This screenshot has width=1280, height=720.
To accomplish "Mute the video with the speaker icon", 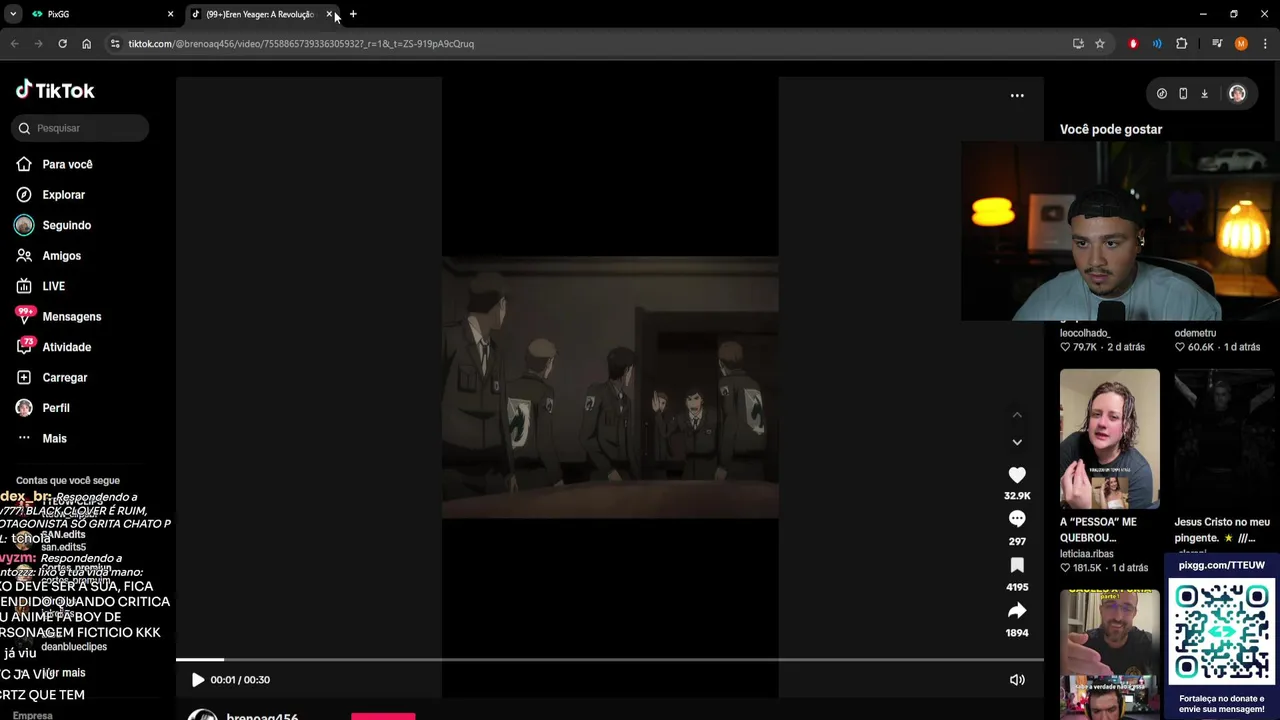I will pos(1017,680).
